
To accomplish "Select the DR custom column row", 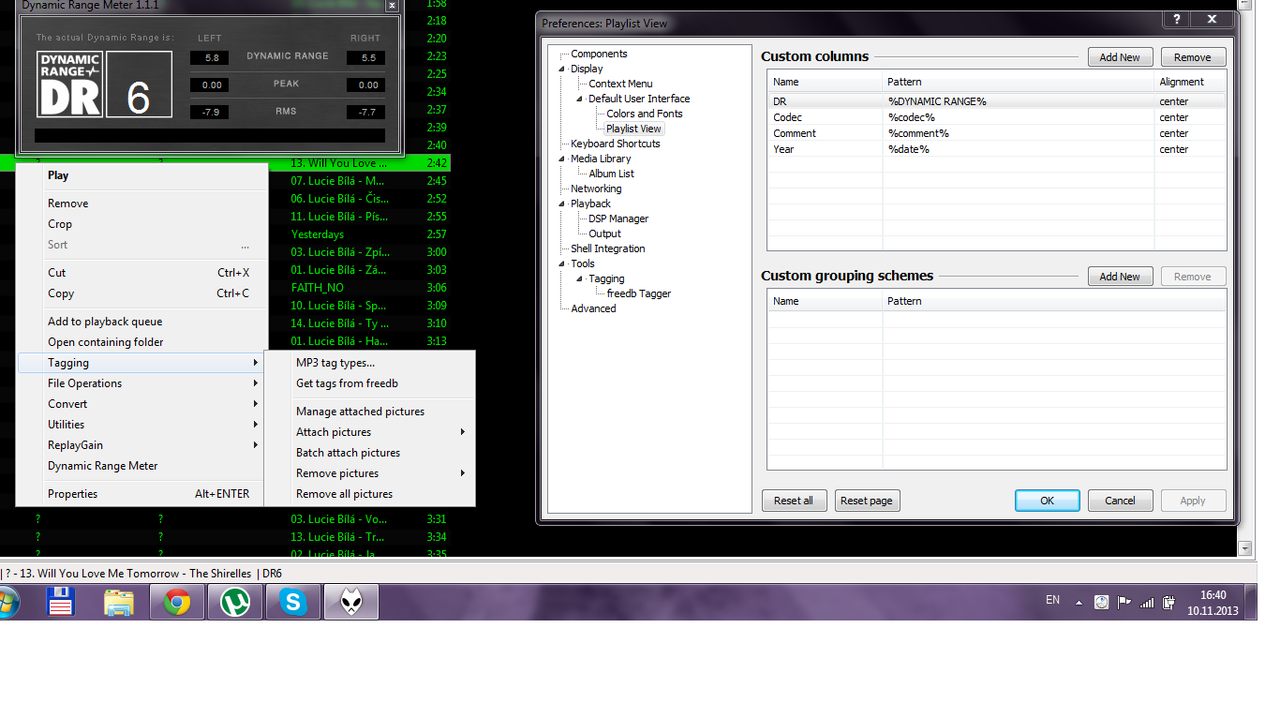I will click(x=996, y=101).
